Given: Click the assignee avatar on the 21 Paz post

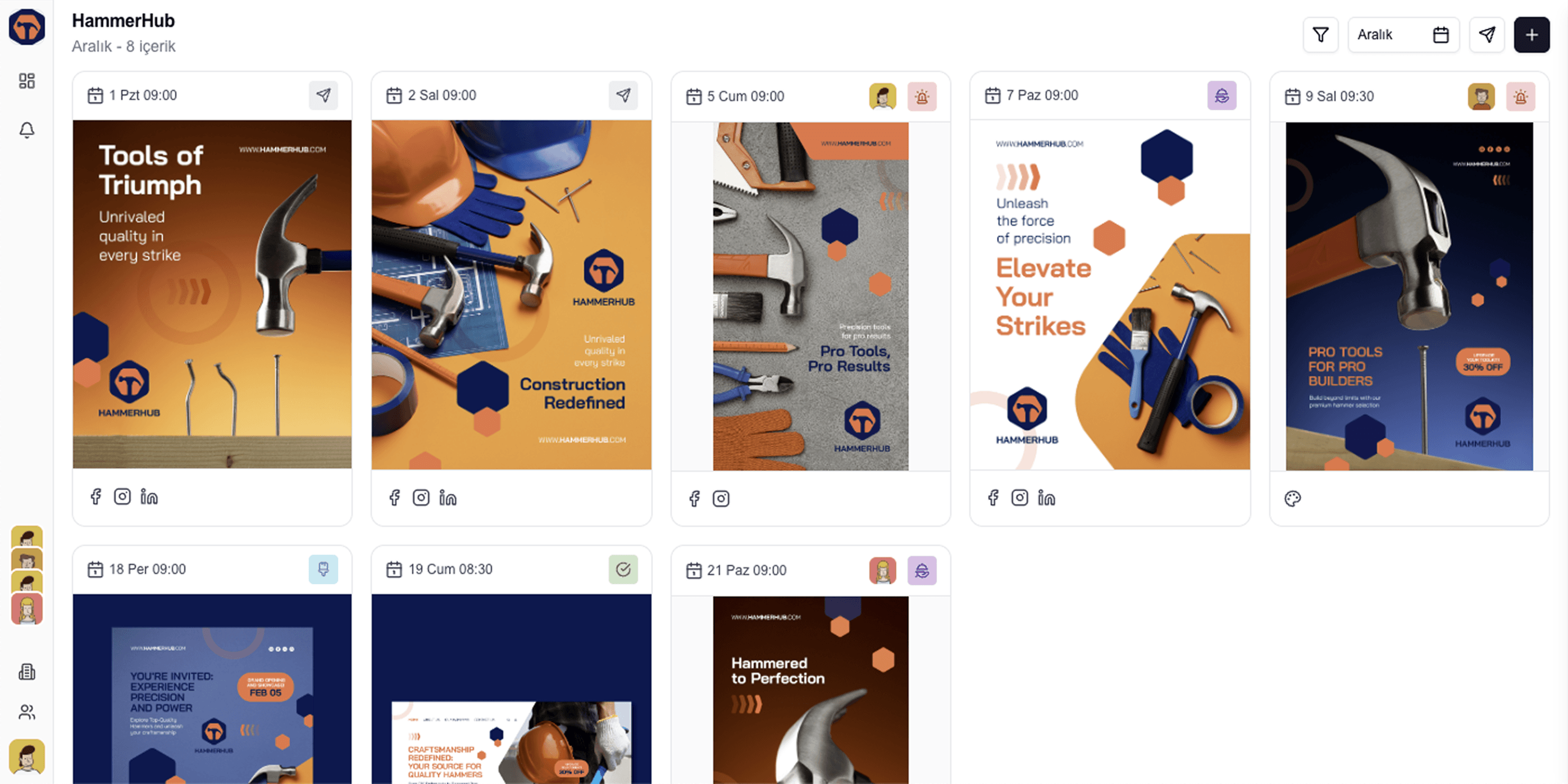Looking at the screenshot, I should (882, 571).
